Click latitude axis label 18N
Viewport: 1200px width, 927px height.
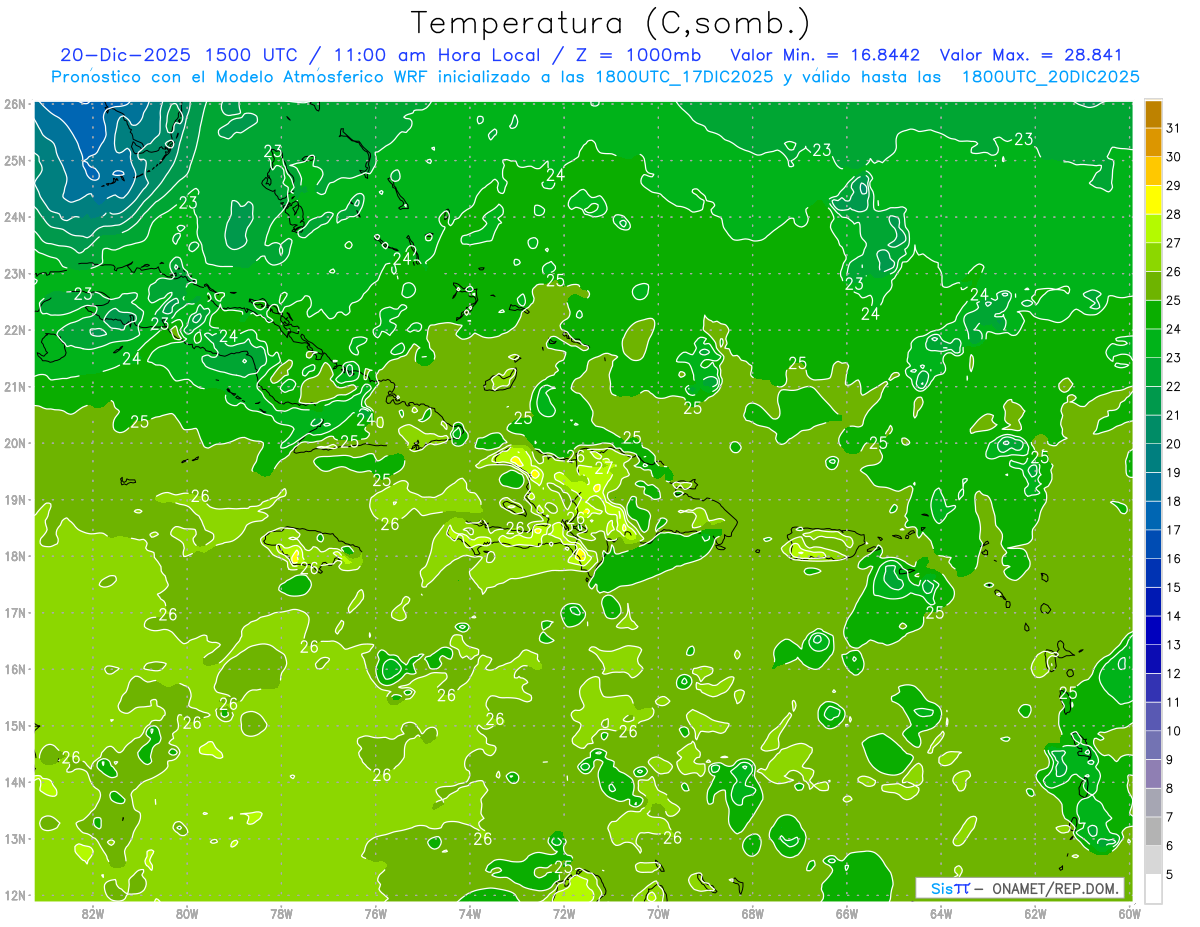click(x=15, y=556)
